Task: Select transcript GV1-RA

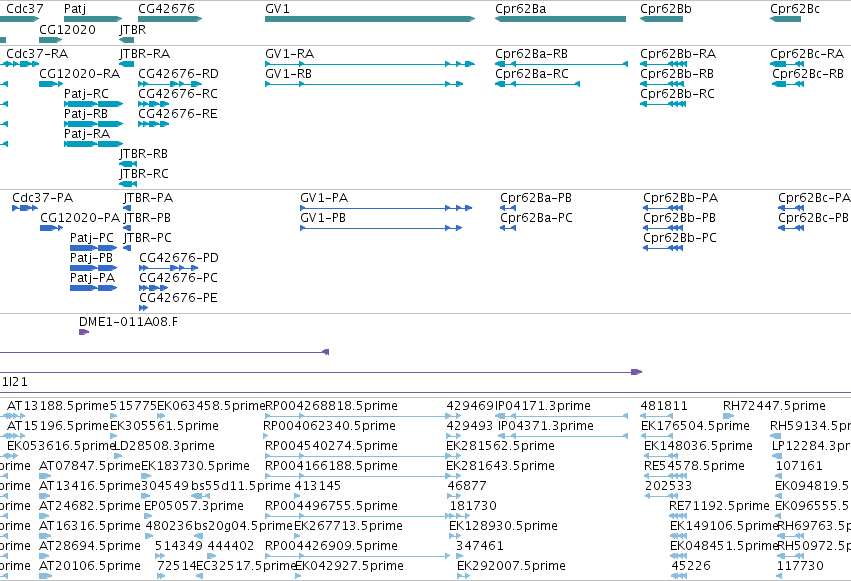Action: pos(370,64)
